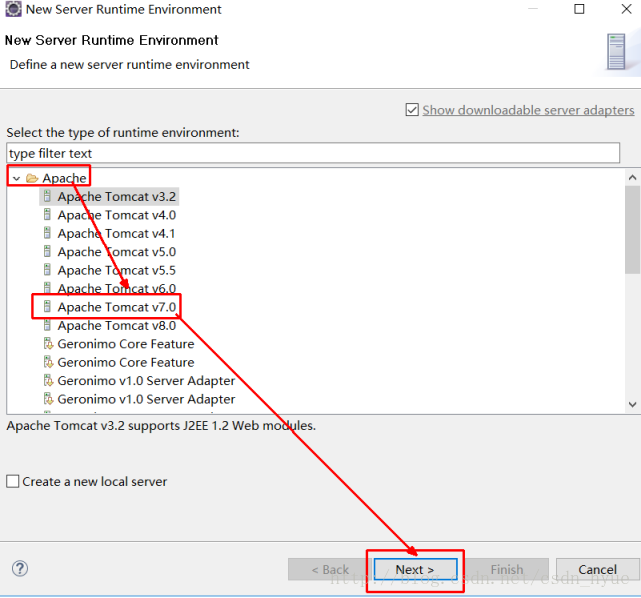Viewport: 641px width, 598px height.
Task: Click server icon beside Tomcat v4.1
Action: tap(47, 233)
